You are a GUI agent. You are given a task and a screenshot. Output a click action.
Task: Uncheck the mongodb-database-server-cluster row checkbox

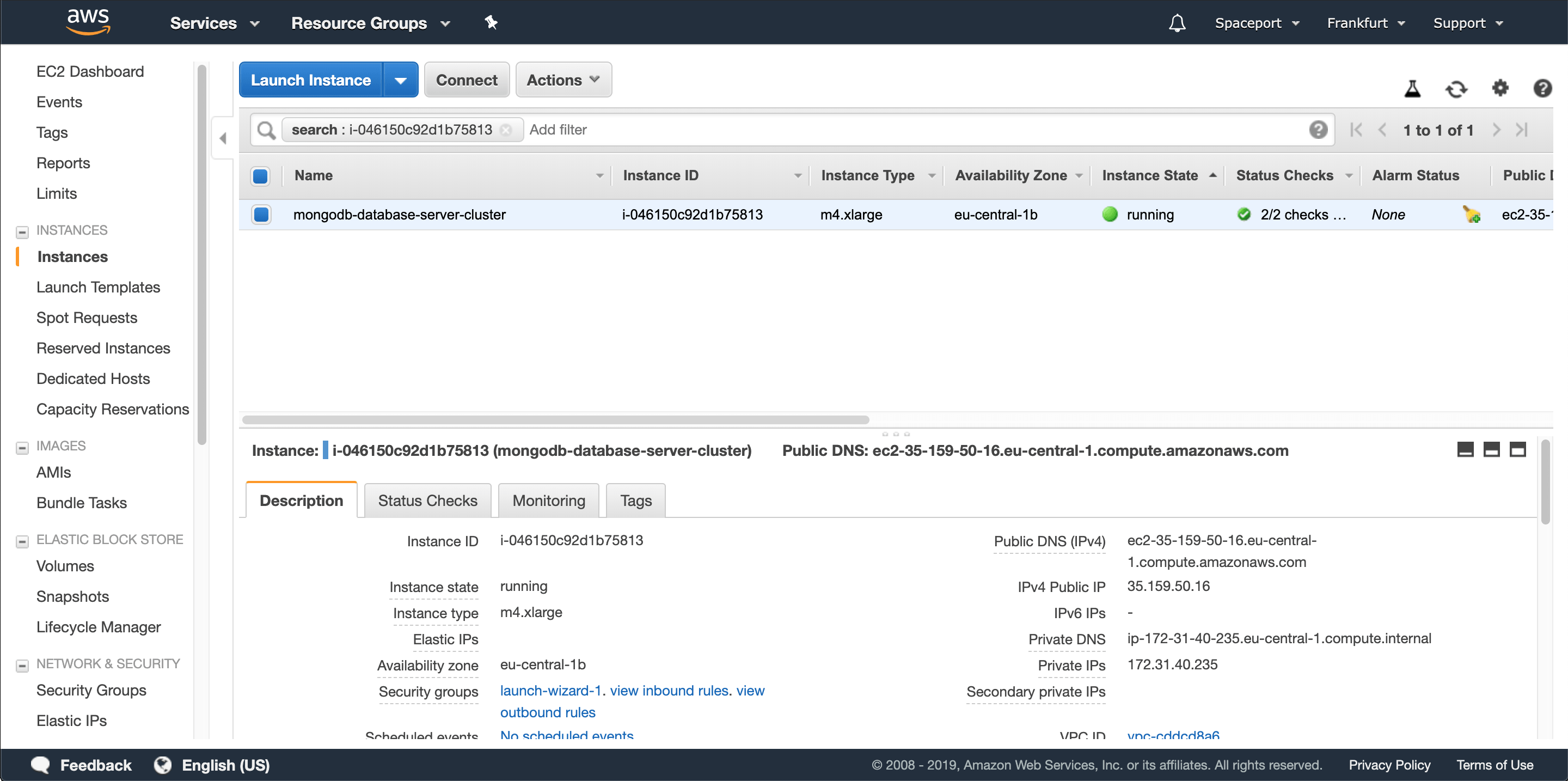(x=262, y=214)
